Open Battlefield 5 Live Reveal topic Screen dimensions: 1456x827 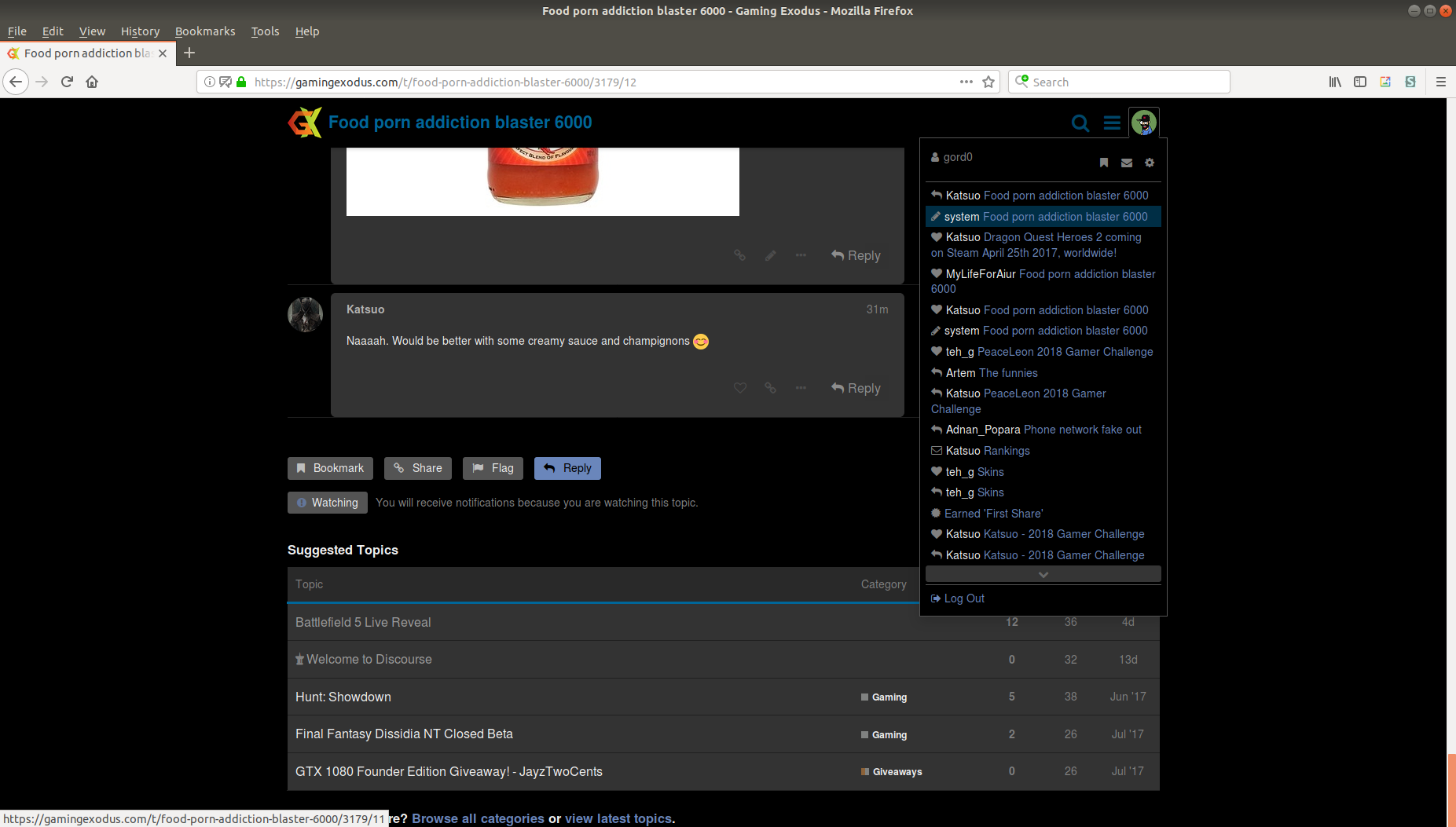(363, 622)
